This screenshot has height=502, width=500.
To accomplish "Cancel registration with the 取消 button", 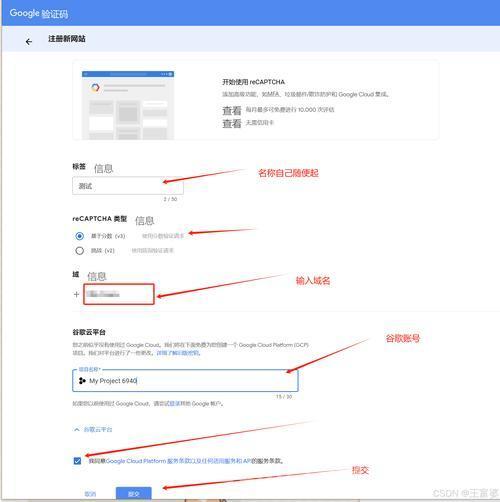I will (x=90, y=494).
